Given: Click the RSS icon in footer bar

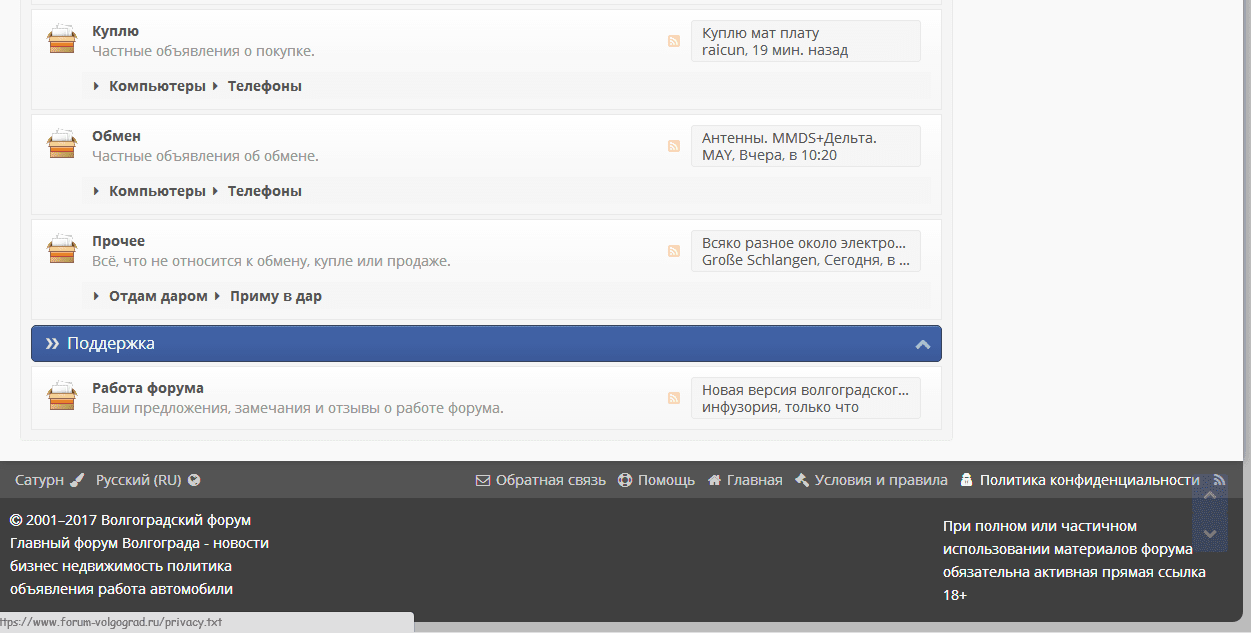Looking at the screenshot, I should coord(1219,480).
